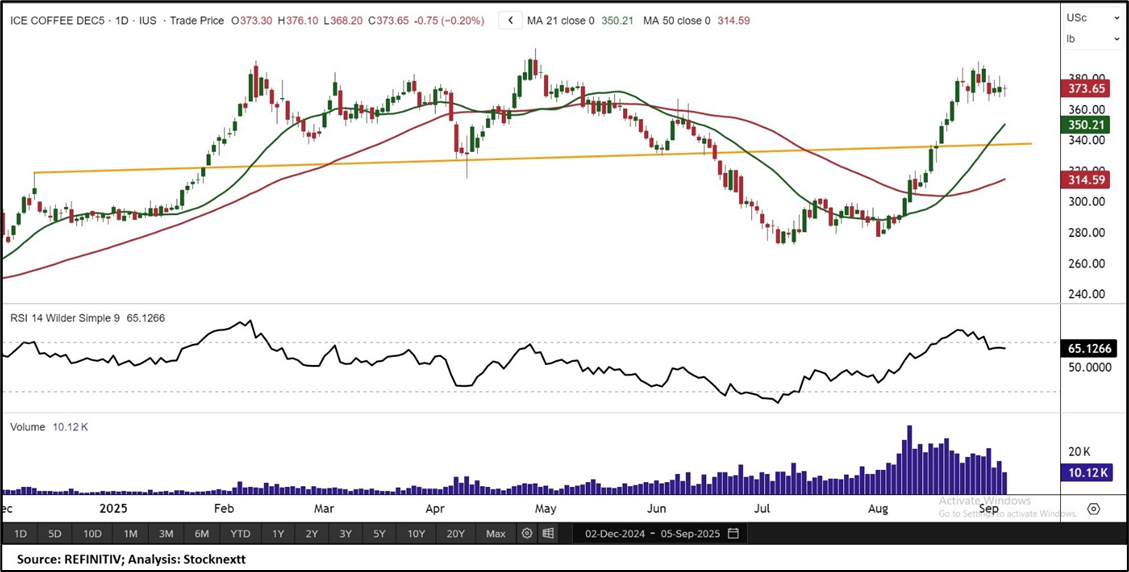Viewport: 1129px width, 572px height.
Task: Click the MA 50 close indicator label
Action: 675,21
